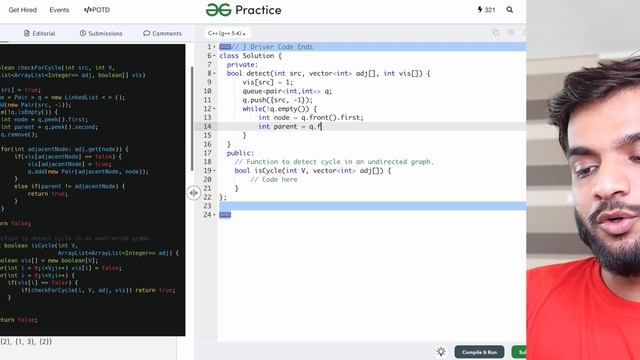This screenshot has width=640, height=360.
Task: Collapse the isCycle function fold at line 19
Action: pyautogui.click(x=214, y=171)
